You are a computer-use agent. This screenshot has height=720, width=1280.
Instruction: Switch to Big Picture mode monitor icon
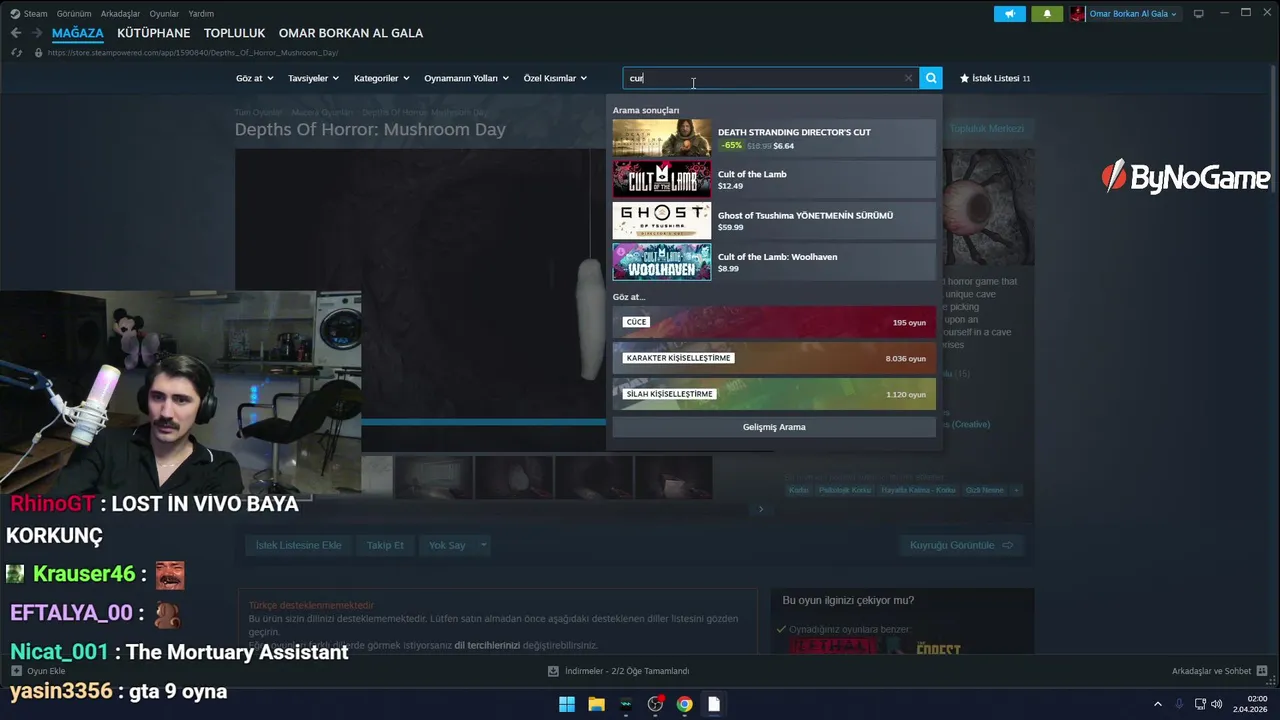1198,14
